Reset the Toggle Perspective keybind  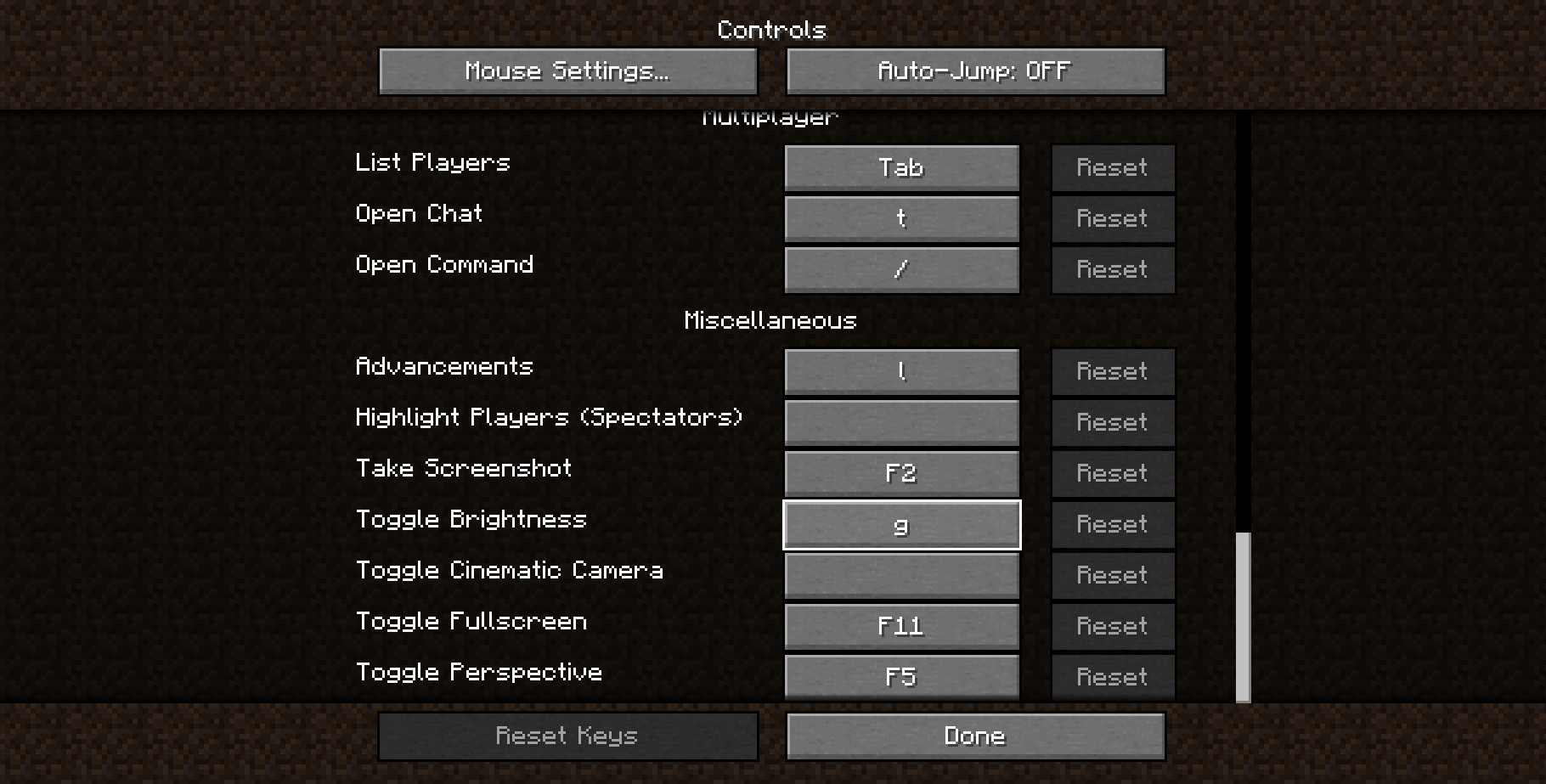click(x=1113, y=677)
